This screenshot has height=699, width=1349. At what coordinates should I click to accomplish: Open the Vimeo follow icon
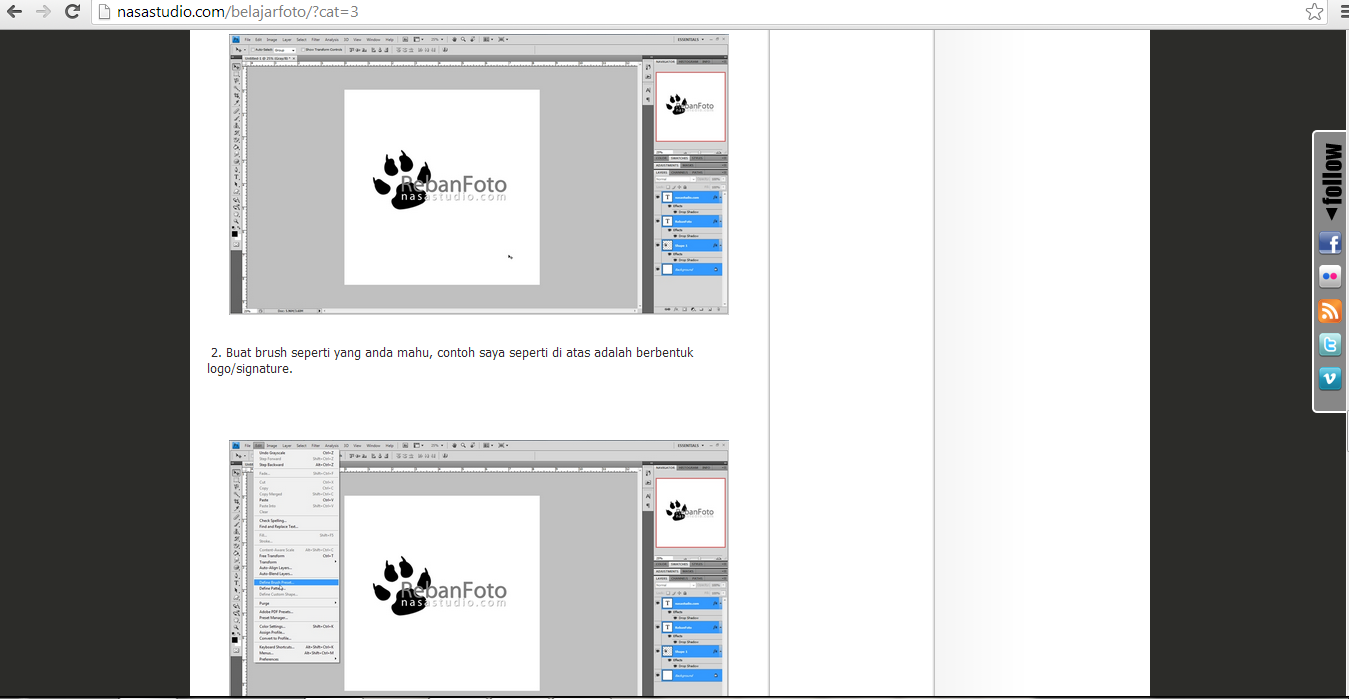1330,379
